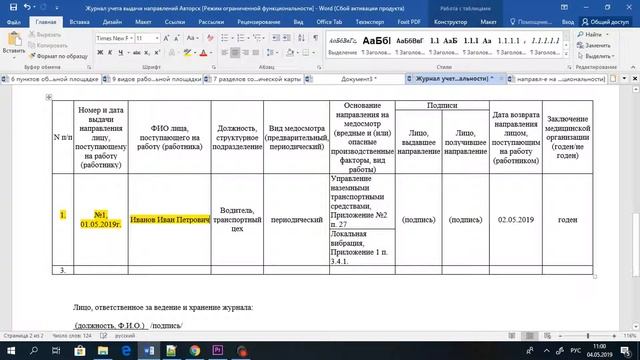Click the numbered list icon
The height and width of the screenshot is (360, 640).
click(x=241, y=38)
